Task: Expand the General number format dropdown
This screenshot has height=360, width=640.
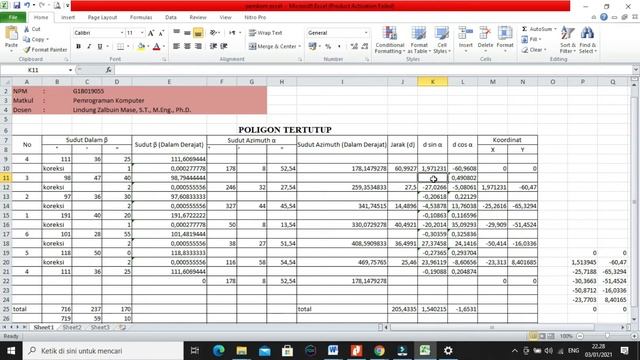Action: click(366, 33)
